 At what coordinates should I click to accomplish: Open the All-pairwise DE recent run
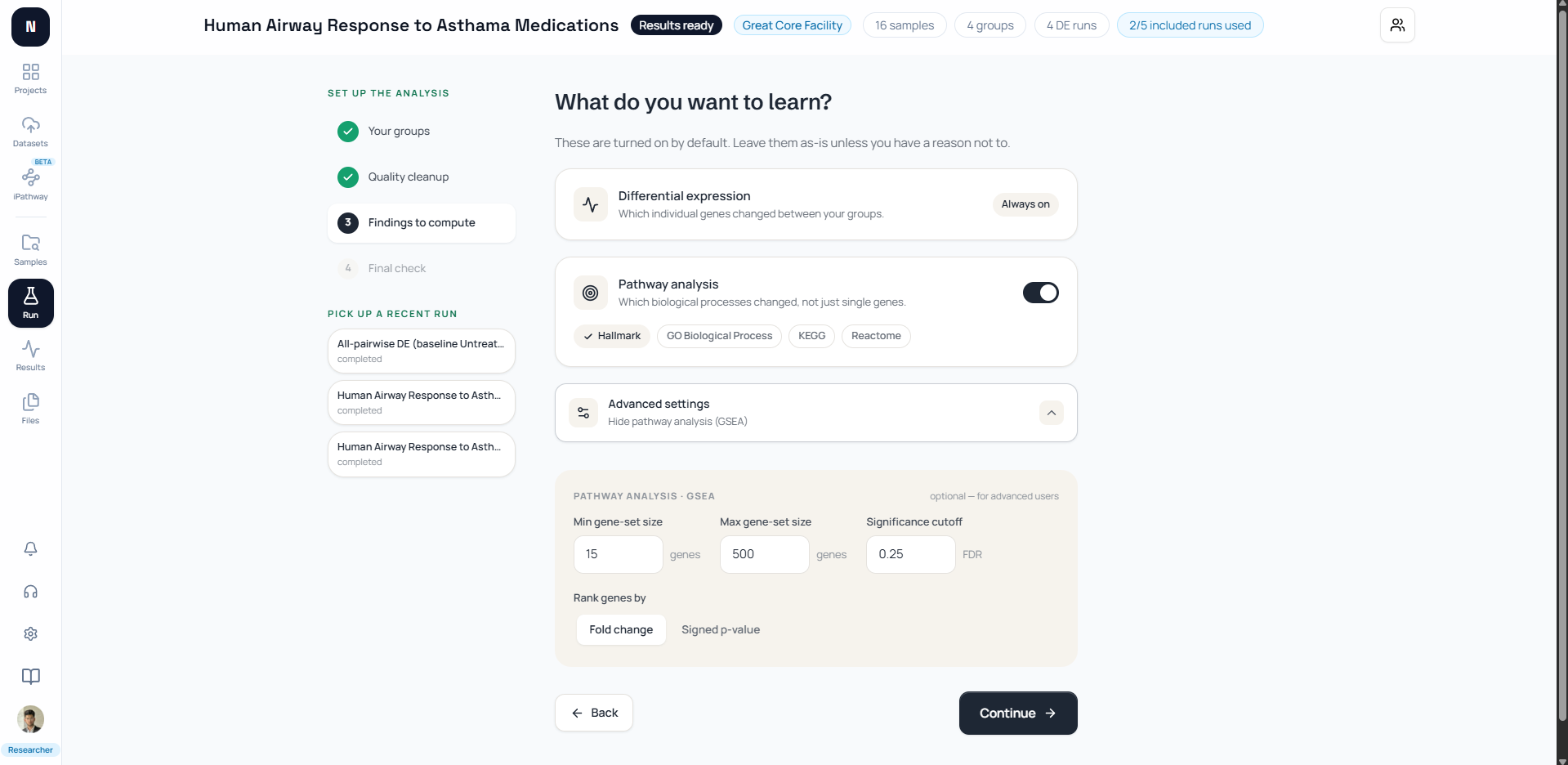point(422,351)
